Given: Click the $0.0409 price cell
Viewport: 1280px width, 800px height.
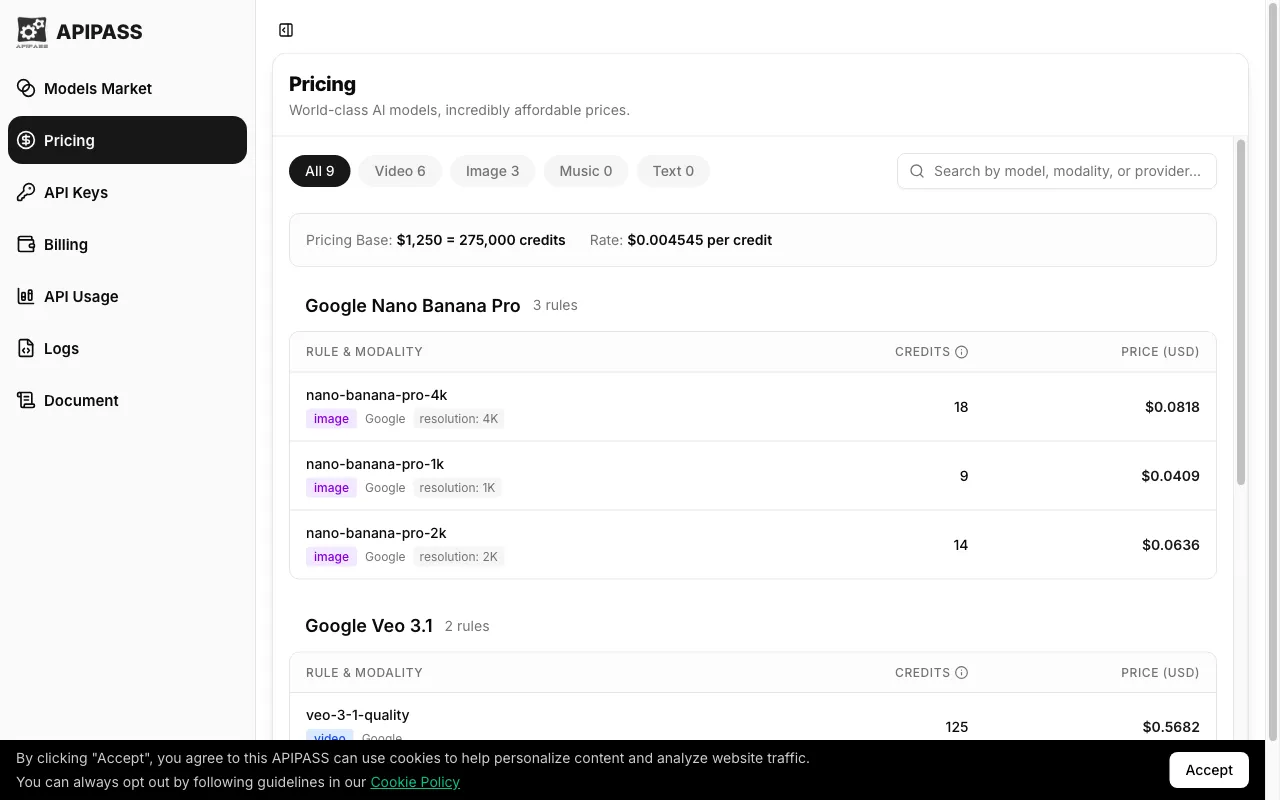Looking at the screenshot, I should pyautogui.click(x=1170, y=476).
